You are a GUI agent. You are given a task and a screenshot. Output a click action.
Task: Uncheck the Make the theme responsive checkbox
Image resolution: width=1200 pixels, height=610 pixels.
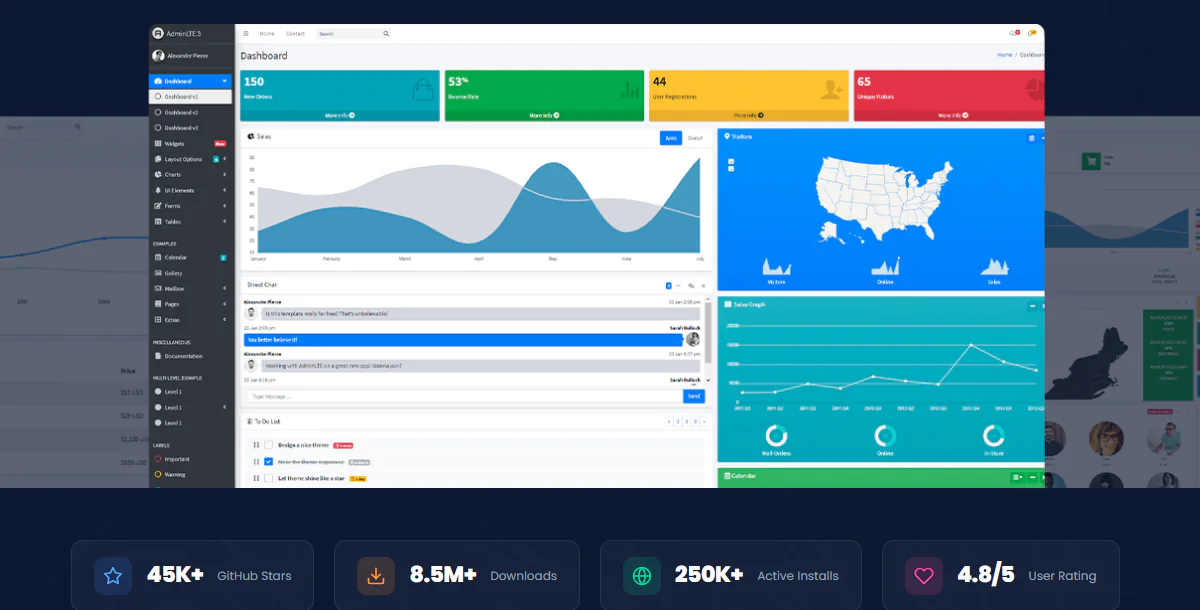tap(268, 462)
